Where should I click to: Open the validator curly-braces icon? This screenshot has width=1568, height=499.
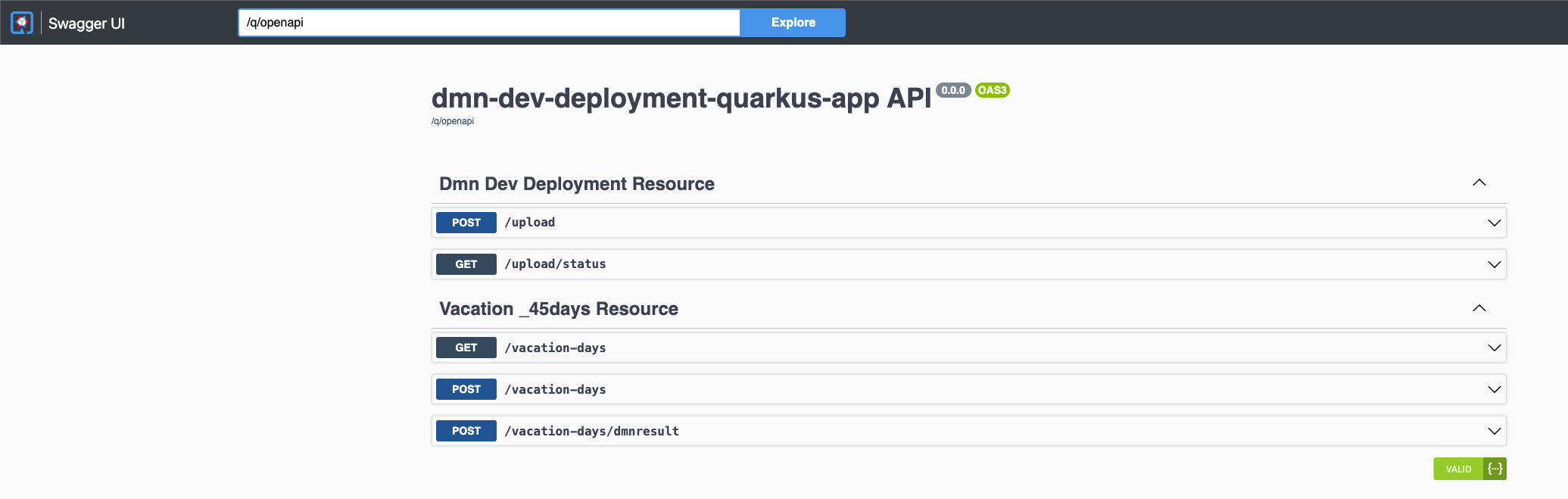coord(1495,469)
